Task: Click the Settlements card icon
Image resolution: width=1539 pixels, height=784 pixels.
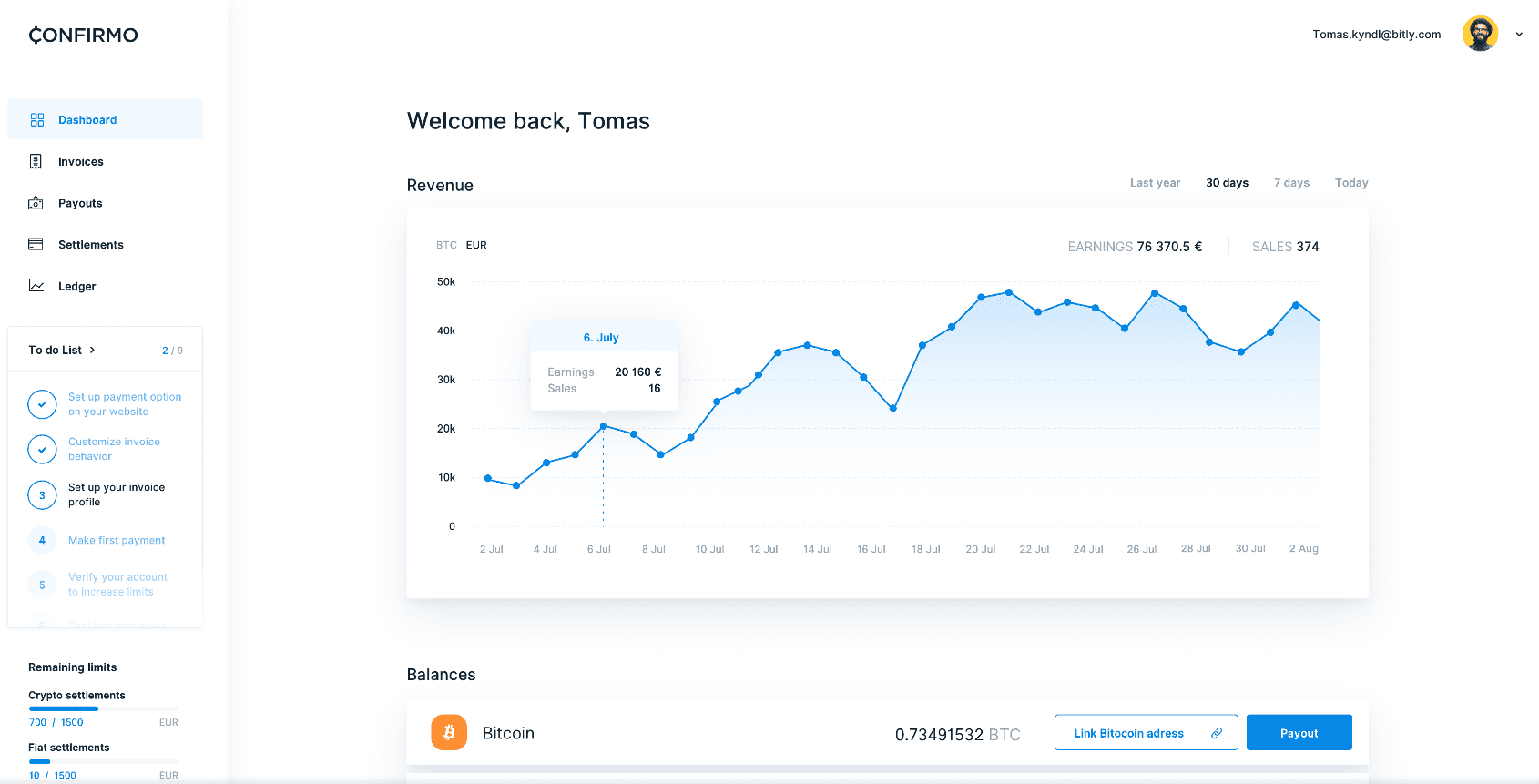Action: point(36,244)
